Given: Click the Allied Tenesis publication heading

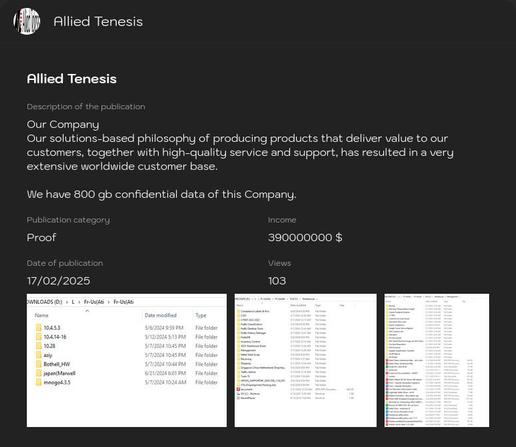Looking at the screenshot, I should click(72, 79).
